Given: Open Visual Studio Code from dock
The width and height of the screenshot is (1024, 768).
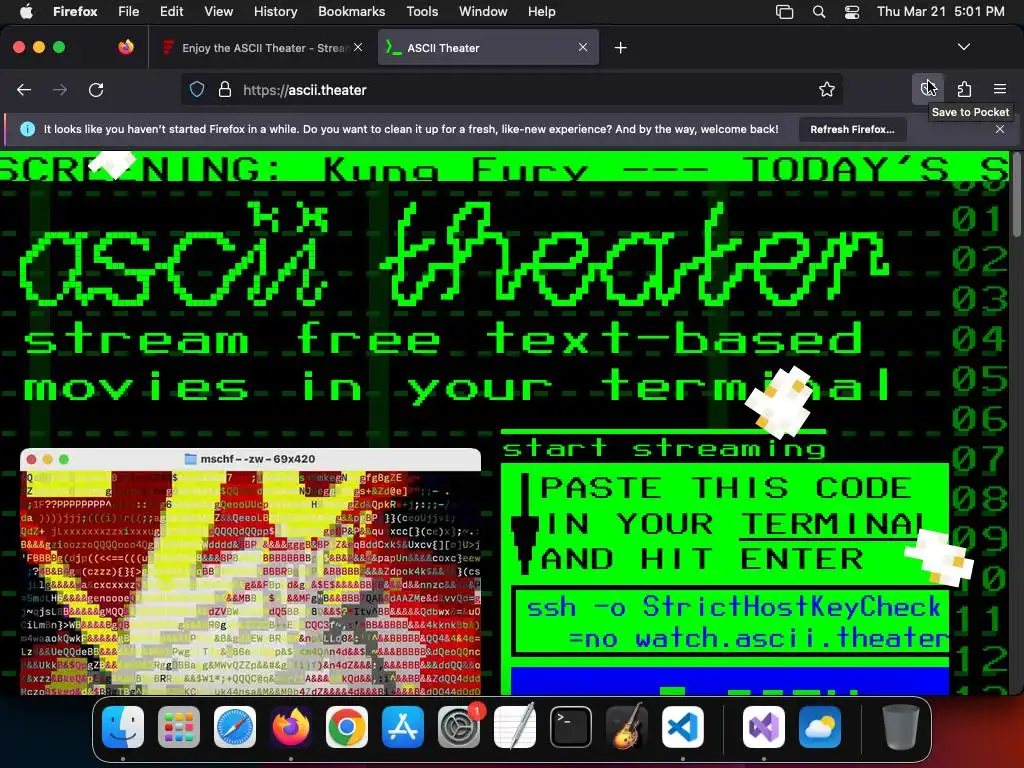Looking at the screenshot, I should (683, 727).
